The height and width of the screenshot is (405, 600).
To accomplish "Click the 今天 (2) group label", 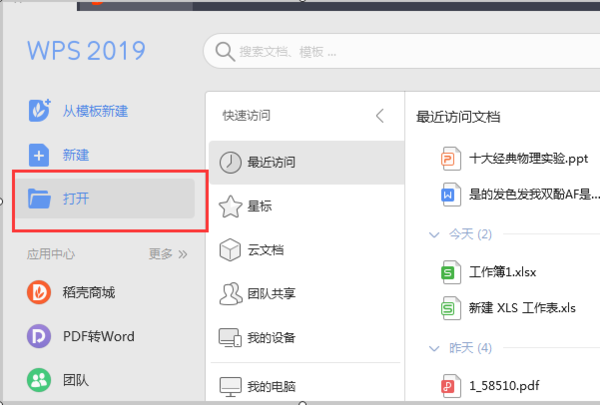I will coord(470,234).
